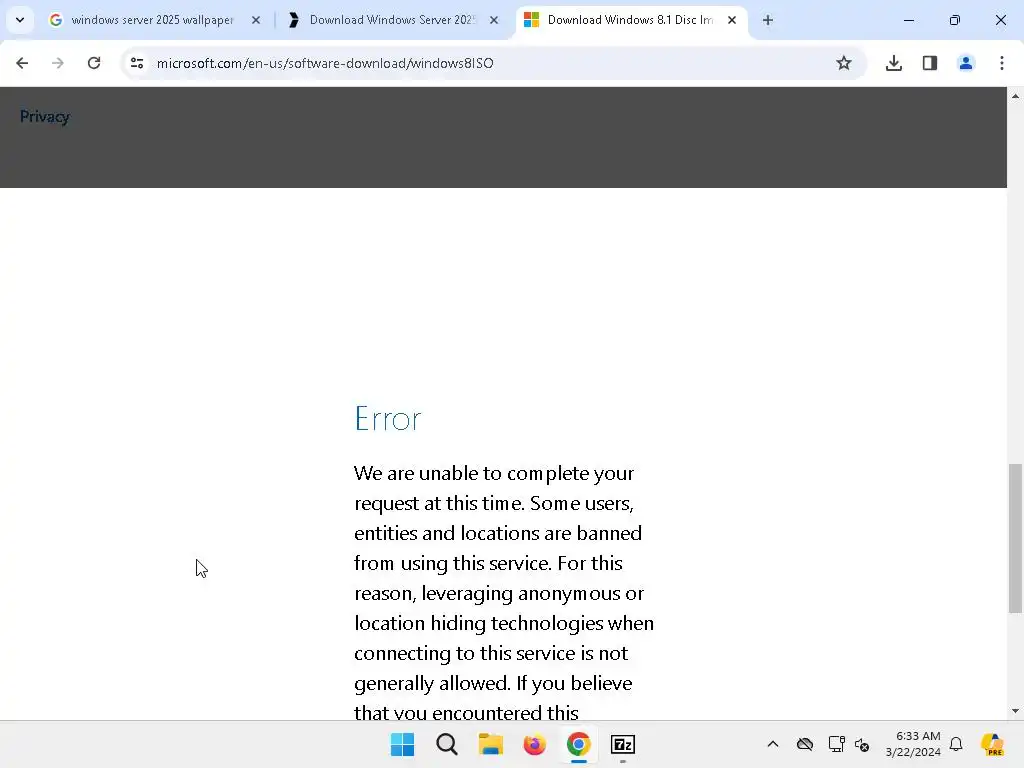
Task: Minimize the Chrome window
Action: click(908, 20)
